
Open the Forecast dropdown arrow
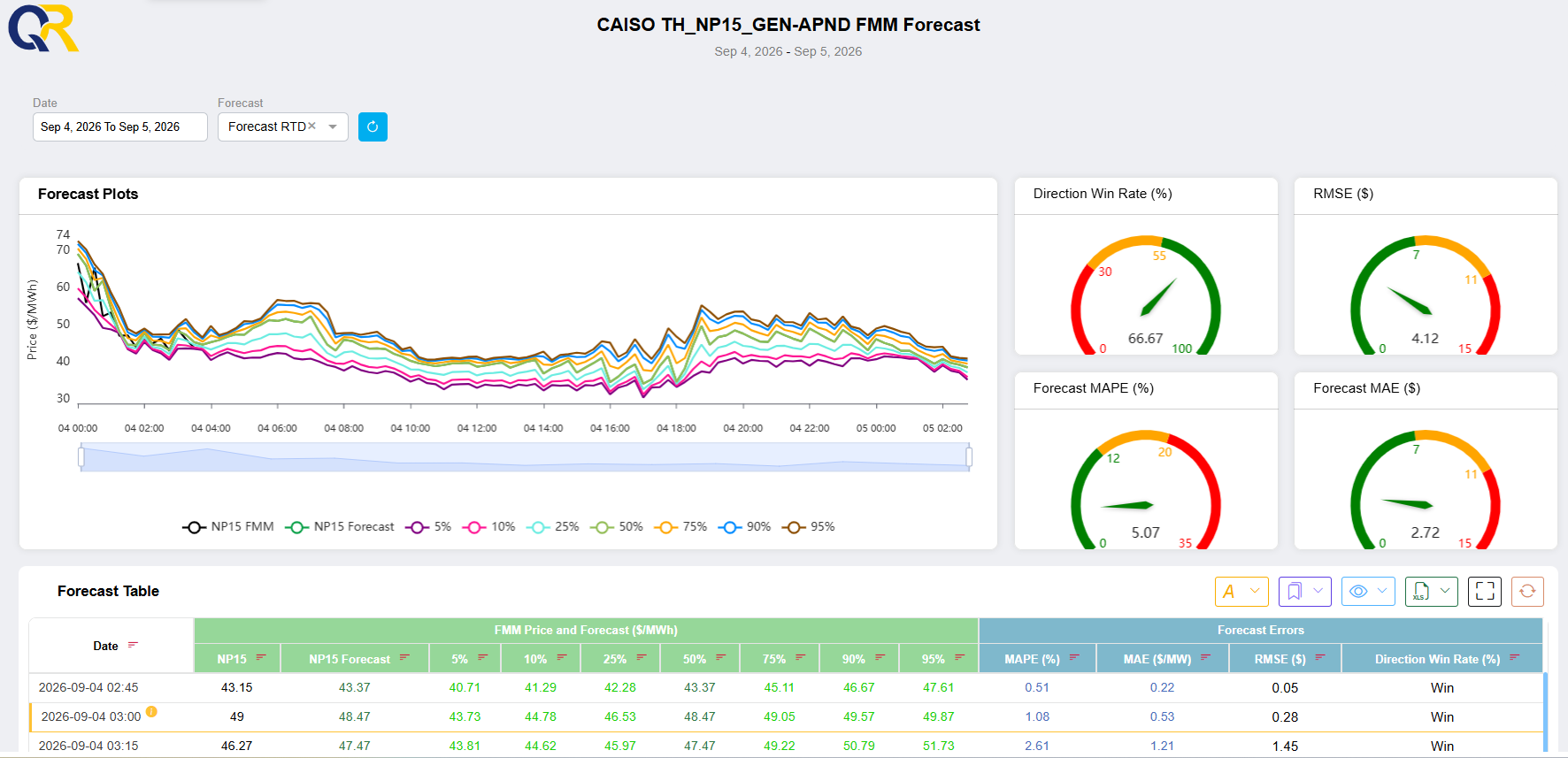point(333,126)
